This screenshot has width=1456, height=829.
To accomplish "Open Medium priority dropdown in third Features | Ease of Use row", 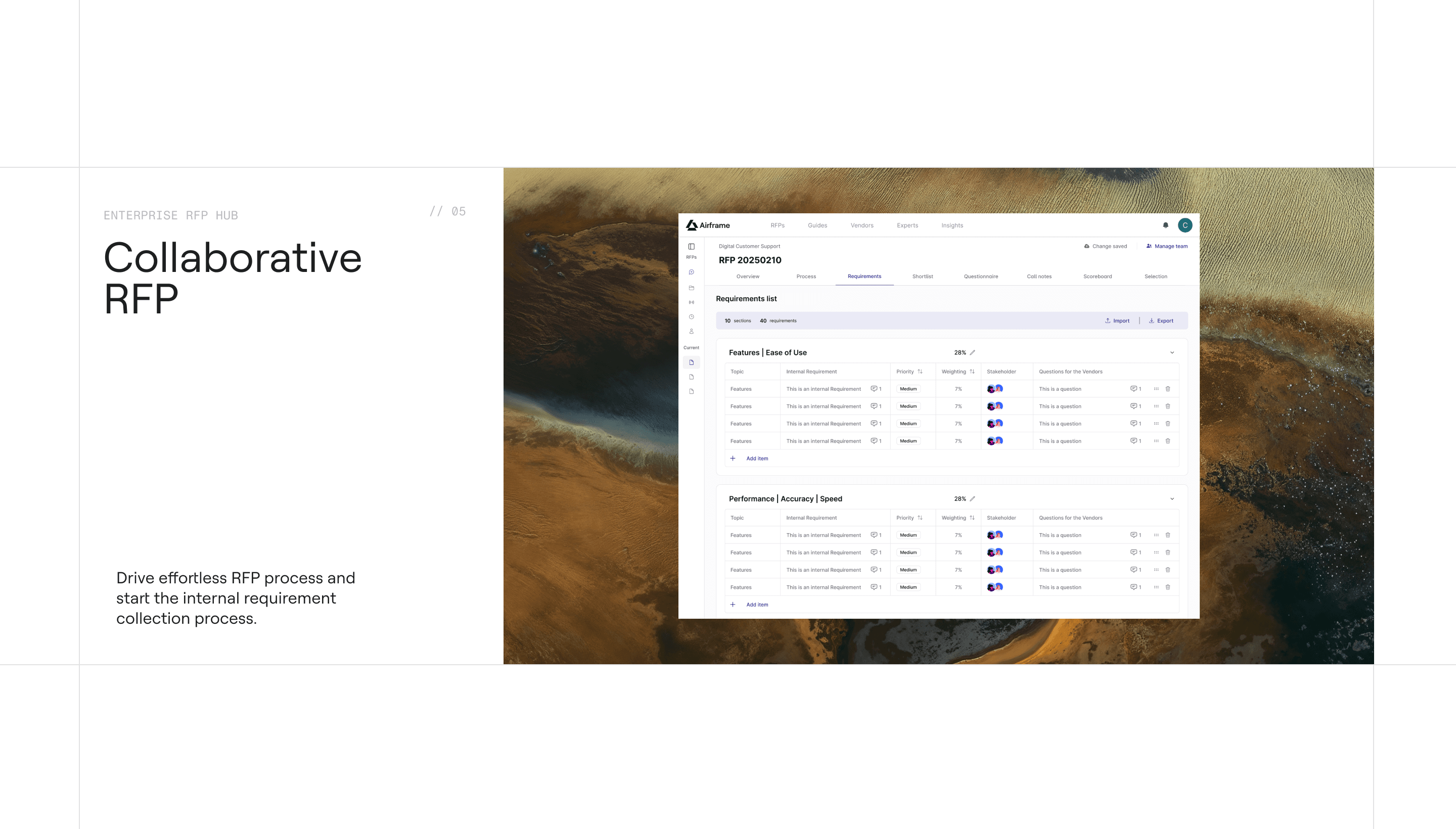I will tap(908, 424).
